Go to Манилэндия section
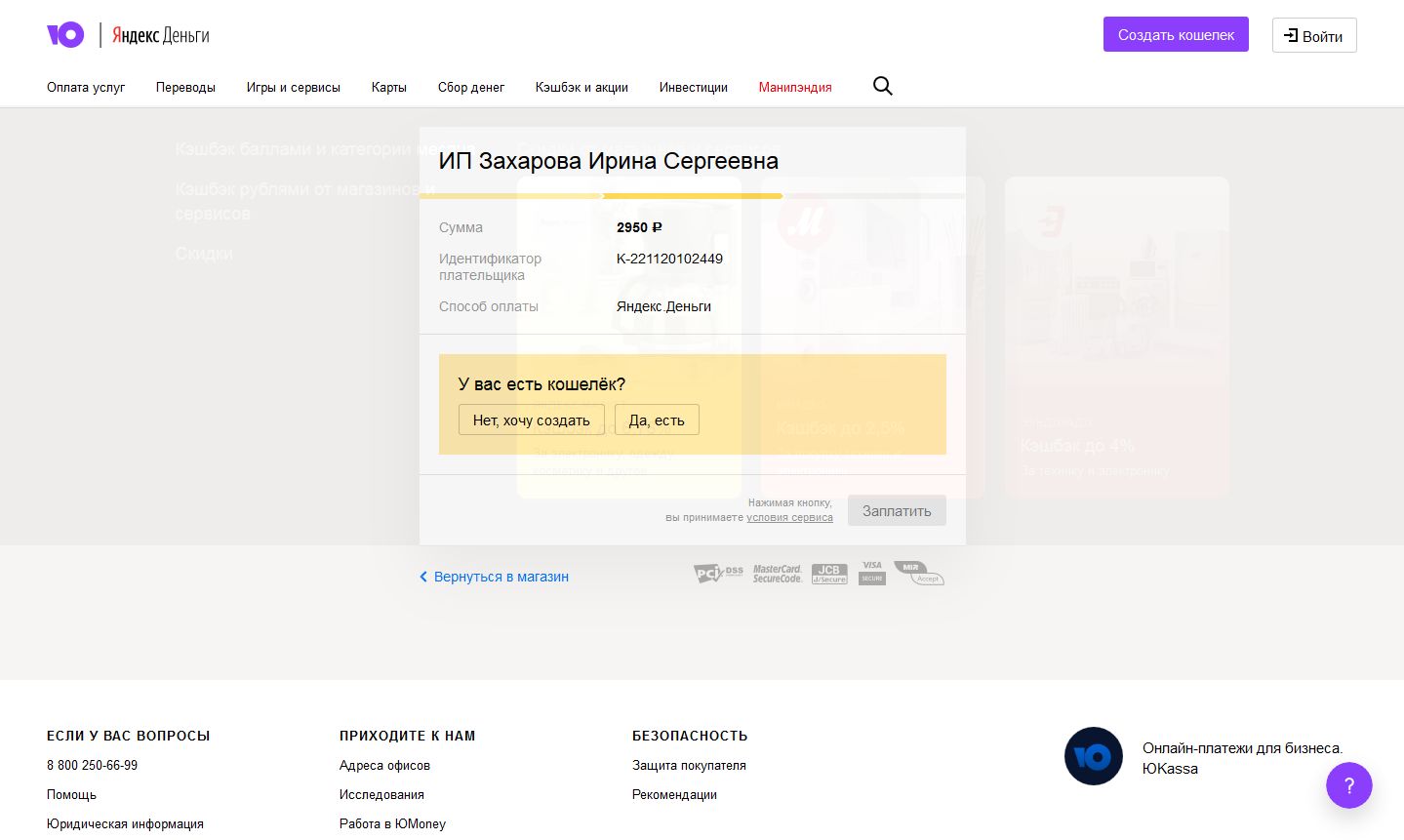Image resolution: width=1404 pixels, height=840 pixels. 795,87
